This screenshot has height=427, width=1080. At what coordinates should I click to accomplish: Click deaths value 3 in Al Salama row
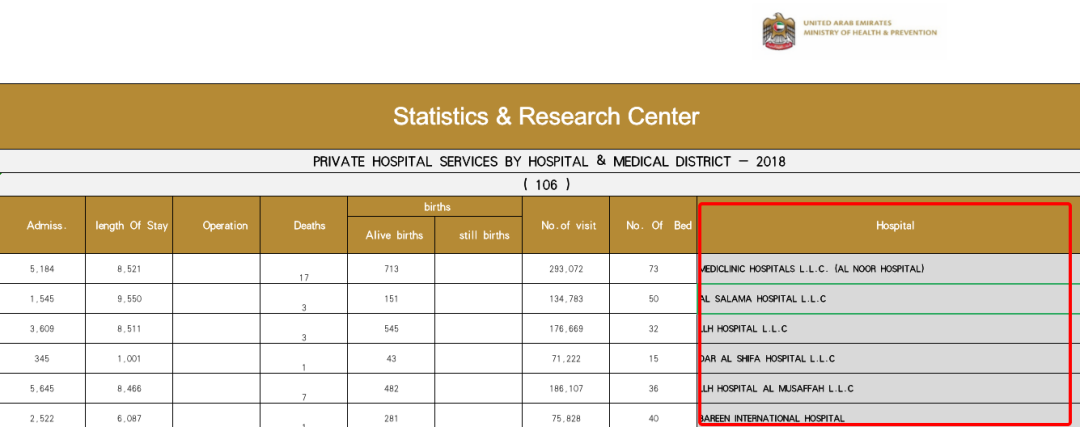pyautogui.click(x=304, y=308)
